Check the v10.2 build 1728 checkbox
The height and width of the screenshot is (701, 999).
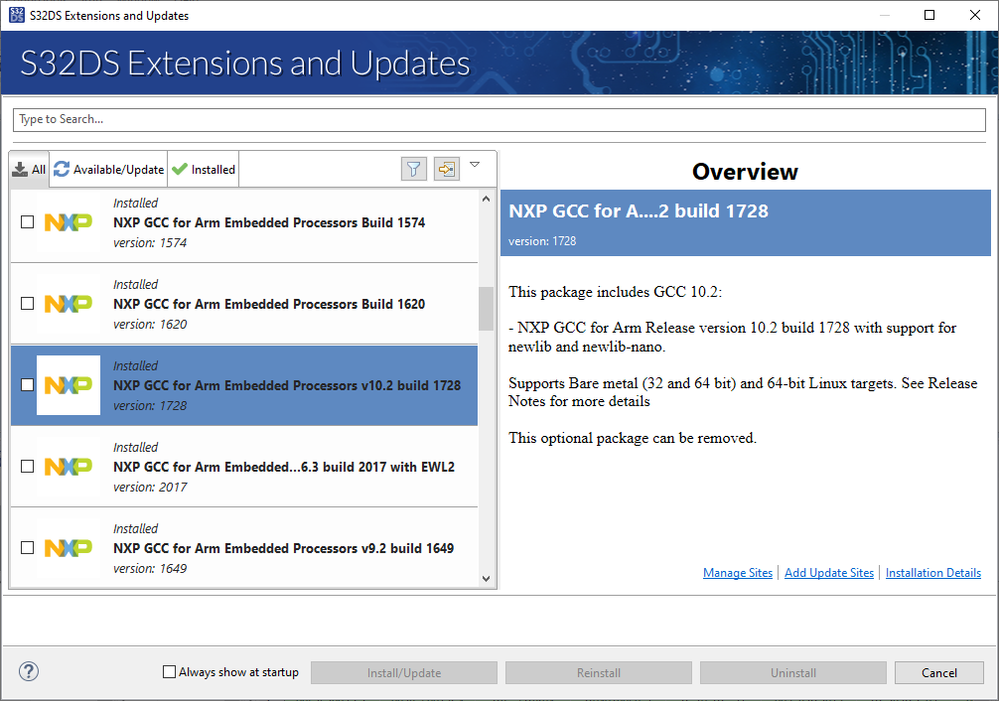point(27,385)
